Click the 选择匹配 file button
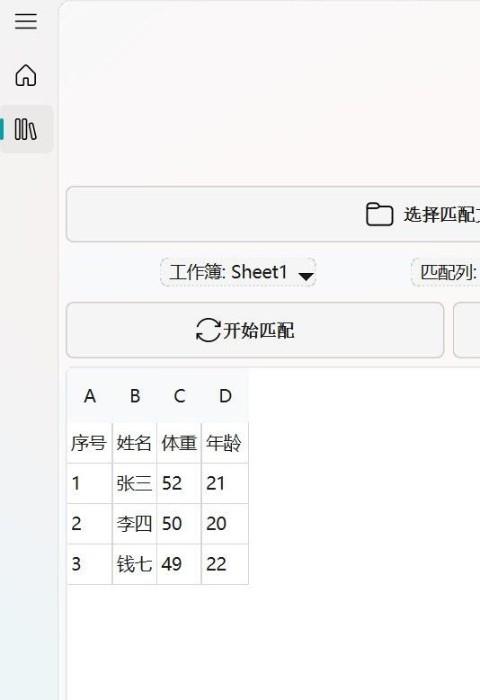The height and width of the screenshot is (700, 480). pyautogui.click(x=273, y=215)
